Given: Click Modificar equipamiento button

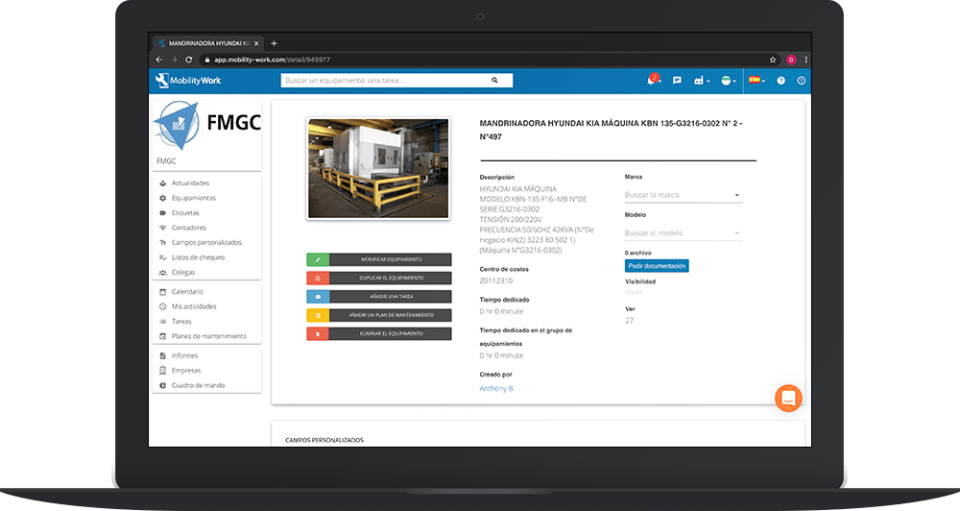Looking at the screenshot, I should [379, 259].
